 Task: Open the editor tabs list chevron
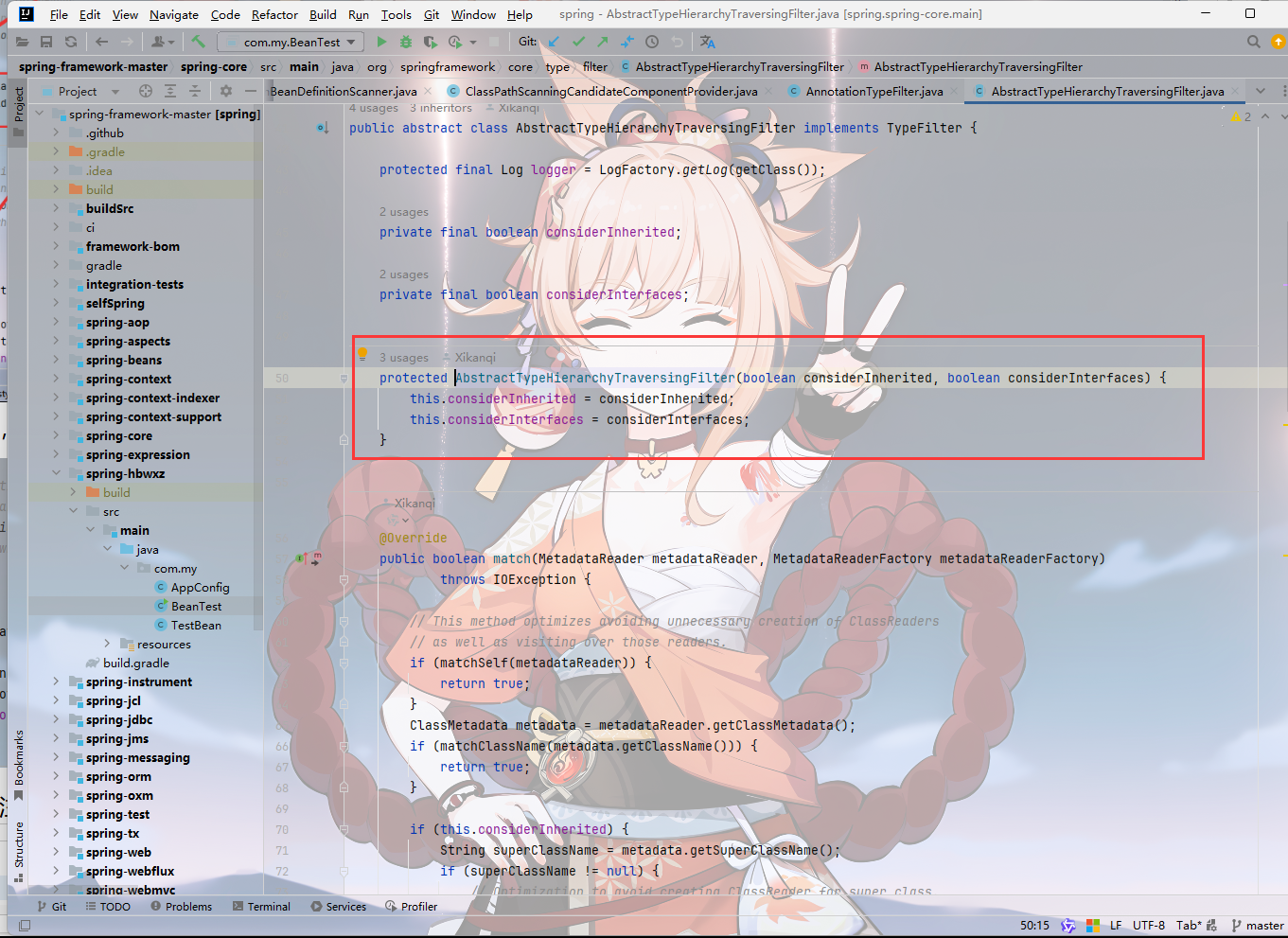[1261, 91]
